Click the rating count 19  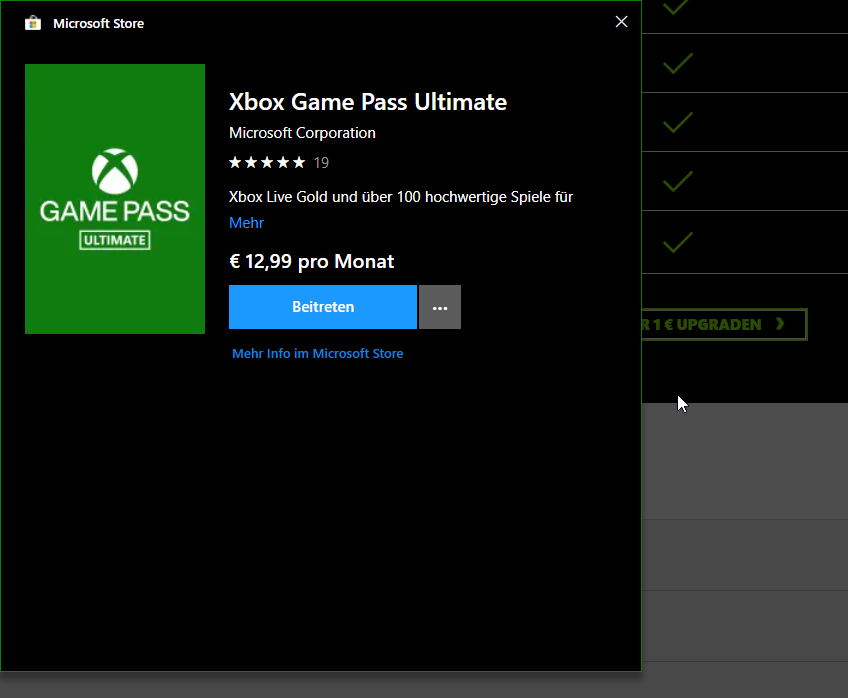tap(321, 162)
